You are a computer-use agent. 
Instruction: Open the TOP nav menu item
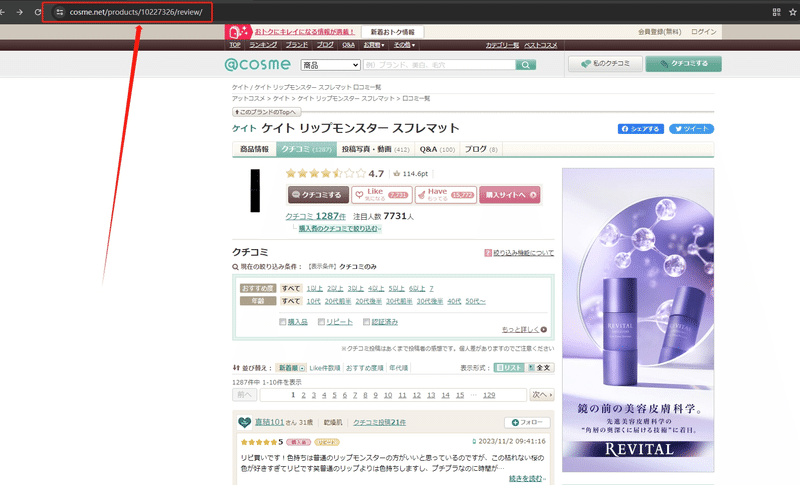(235, 45)
